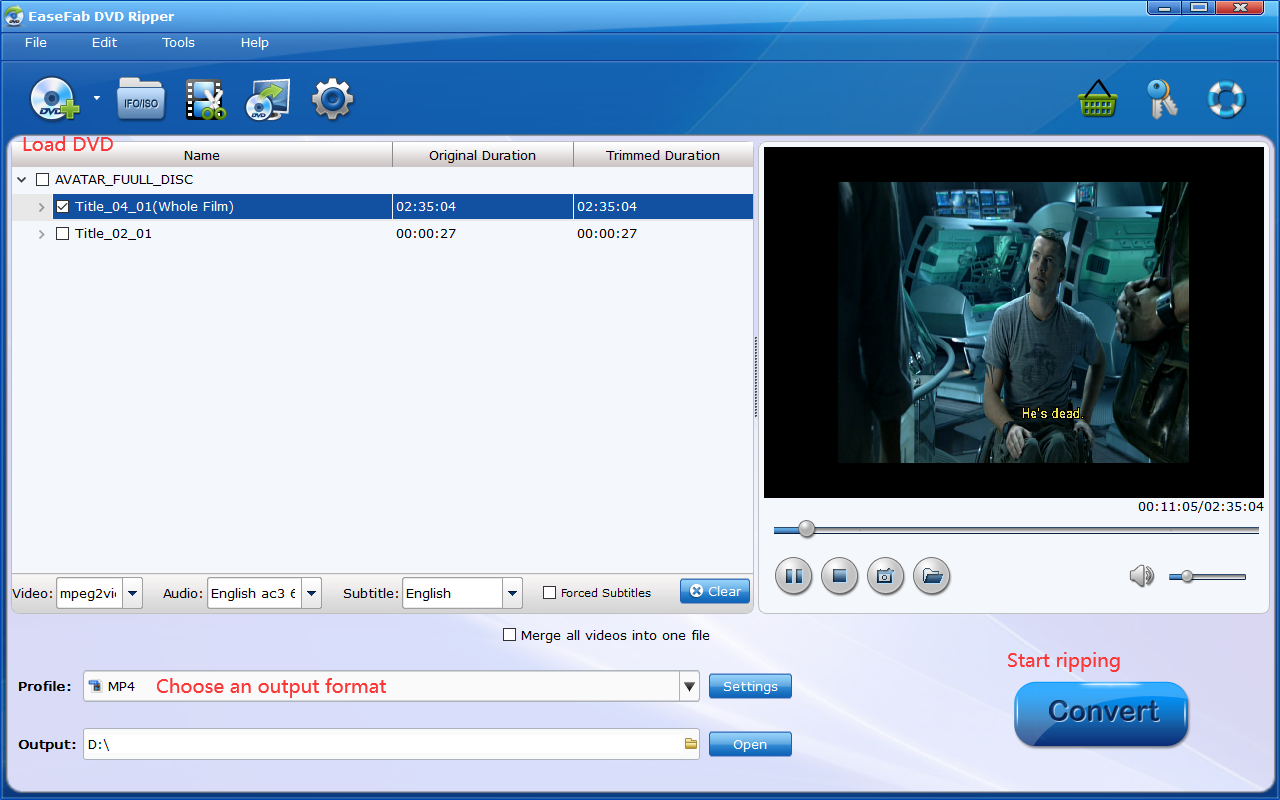Open the lifebuoy help icon
1280x800 pixels.
[x=1225, y=100]
